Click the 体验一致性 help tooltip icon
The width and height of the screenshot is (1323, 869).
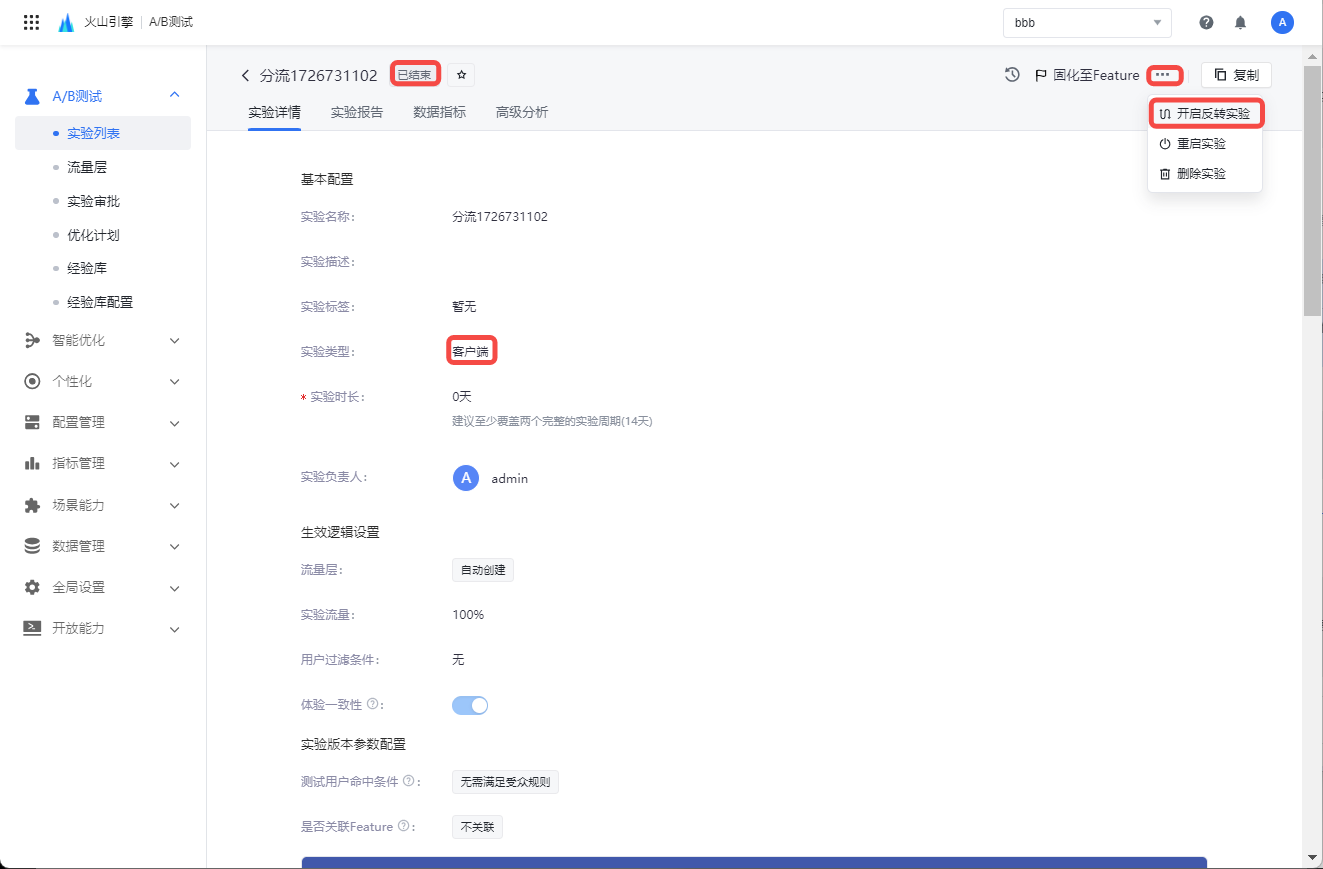pos(372,705)
